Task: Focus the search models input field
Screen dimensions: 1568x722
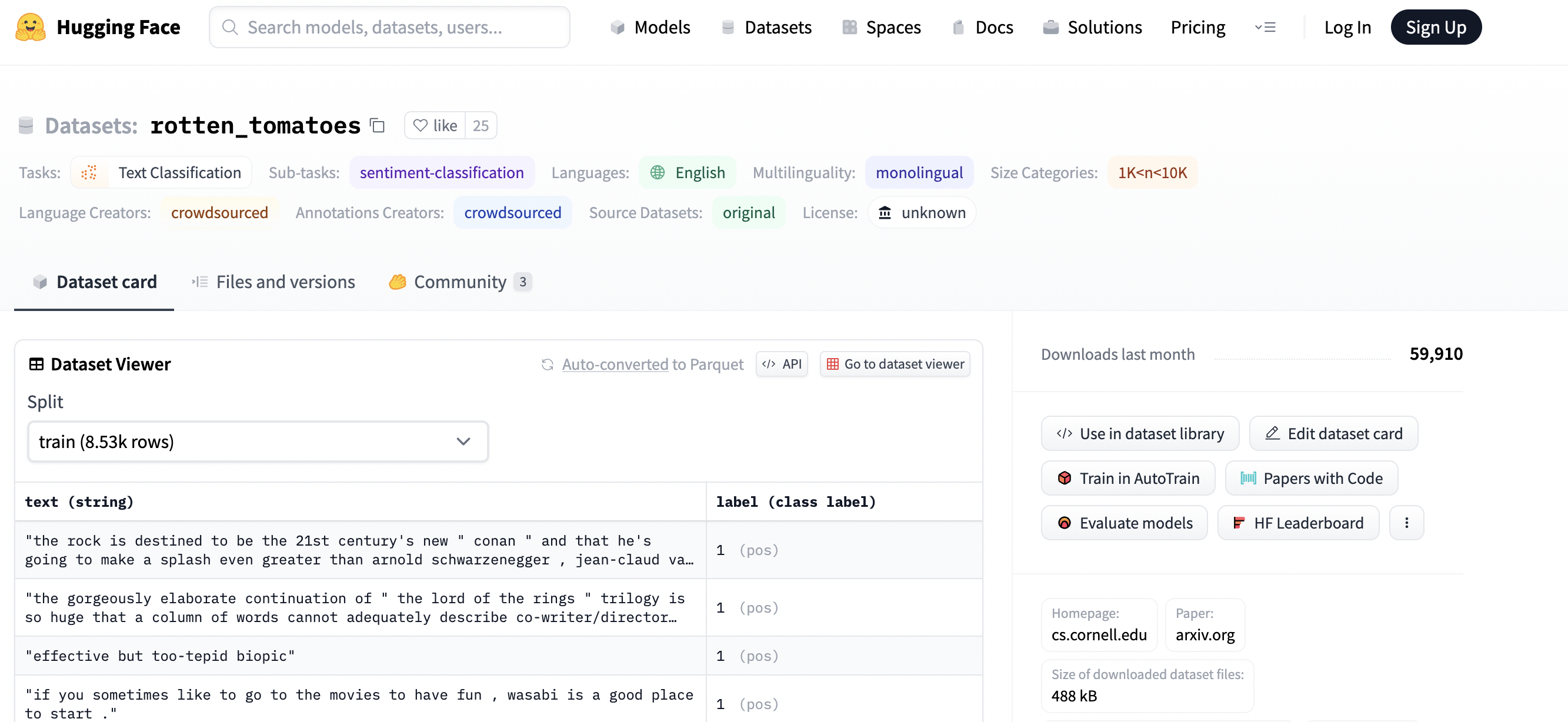Action: point(389,28)
